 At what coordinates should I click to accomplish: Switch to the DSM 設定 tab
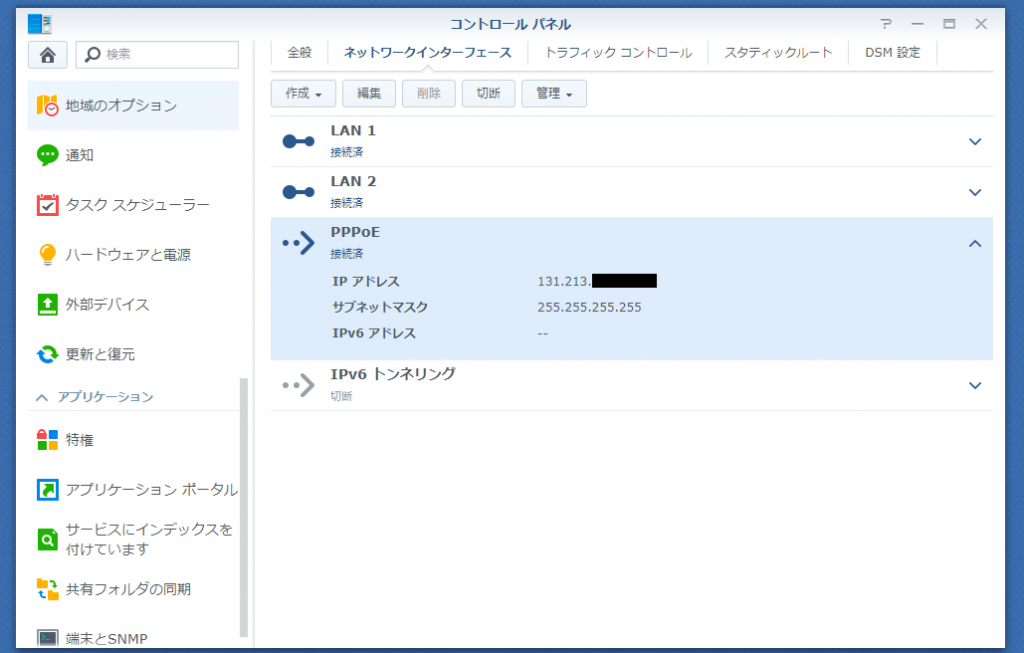click(893, 52)
